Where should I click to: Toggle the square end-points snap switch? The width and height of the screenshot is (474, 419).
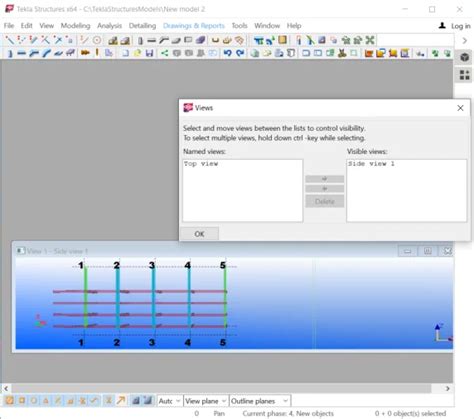click(22, 401)
